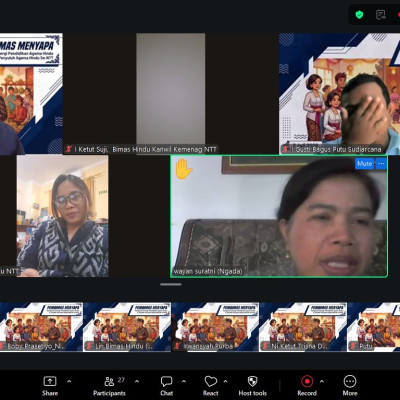Image resolution: width=400 pixels, height=400 pixels.
Task: Select Irwansyah Purba participant thumbnail
Action: point(215,327)
